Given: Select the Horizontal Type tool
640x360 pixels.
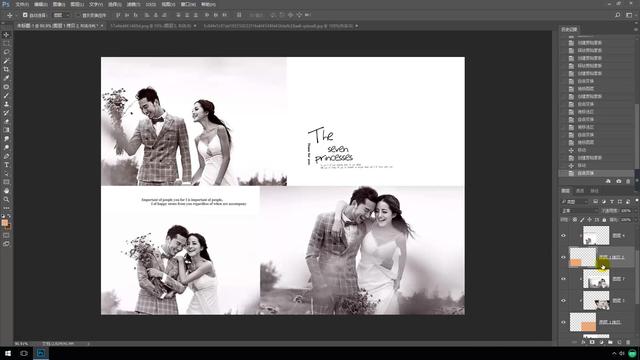Looking at the screenshot, I should (x=6, y=165).
